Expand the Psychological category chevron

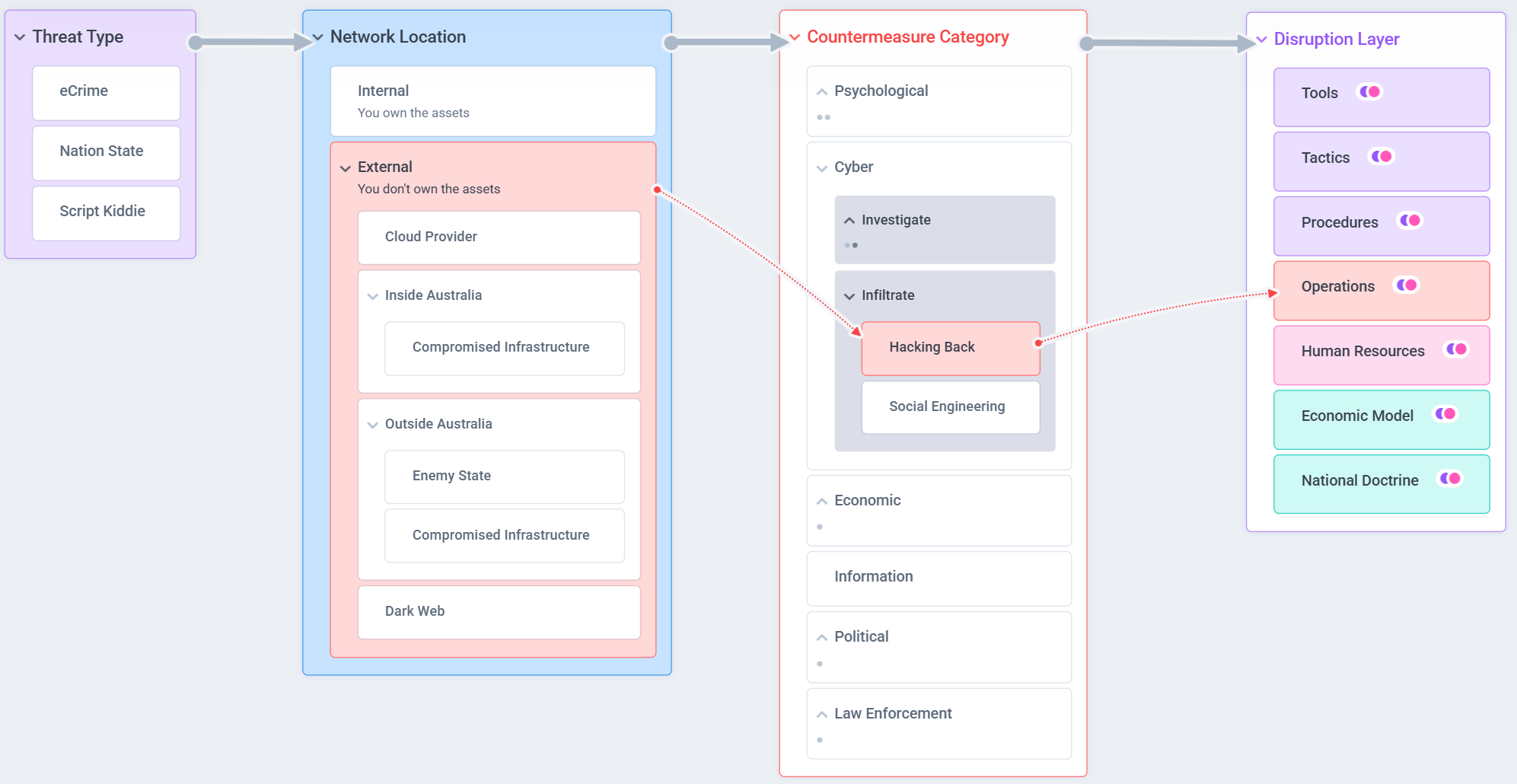(822, 92)
